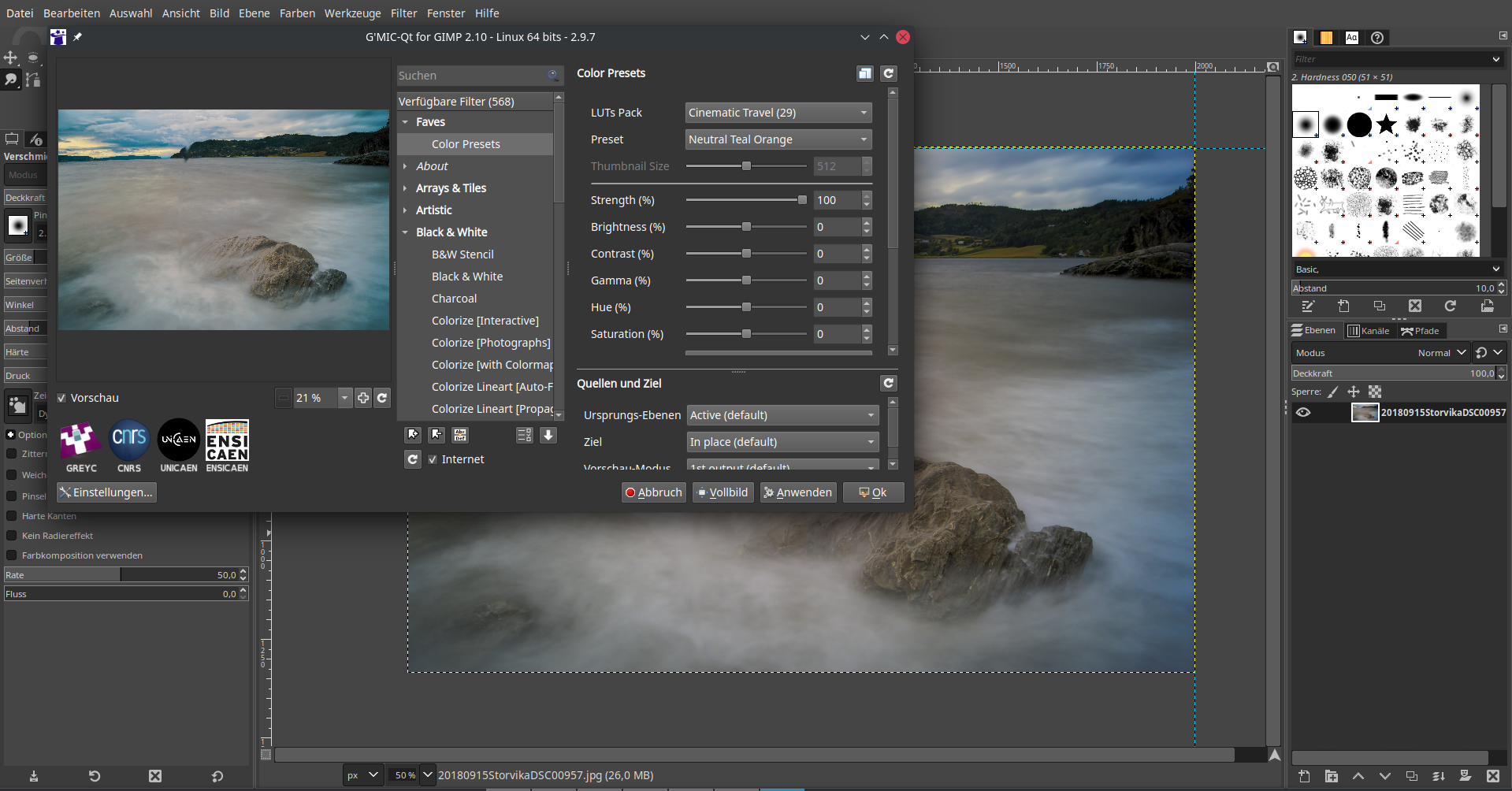Image resolution: width=1512 pixels, height=791 pixels.
Task: Reset Quellen und Ziel settings icon
Action: (889, 383)
